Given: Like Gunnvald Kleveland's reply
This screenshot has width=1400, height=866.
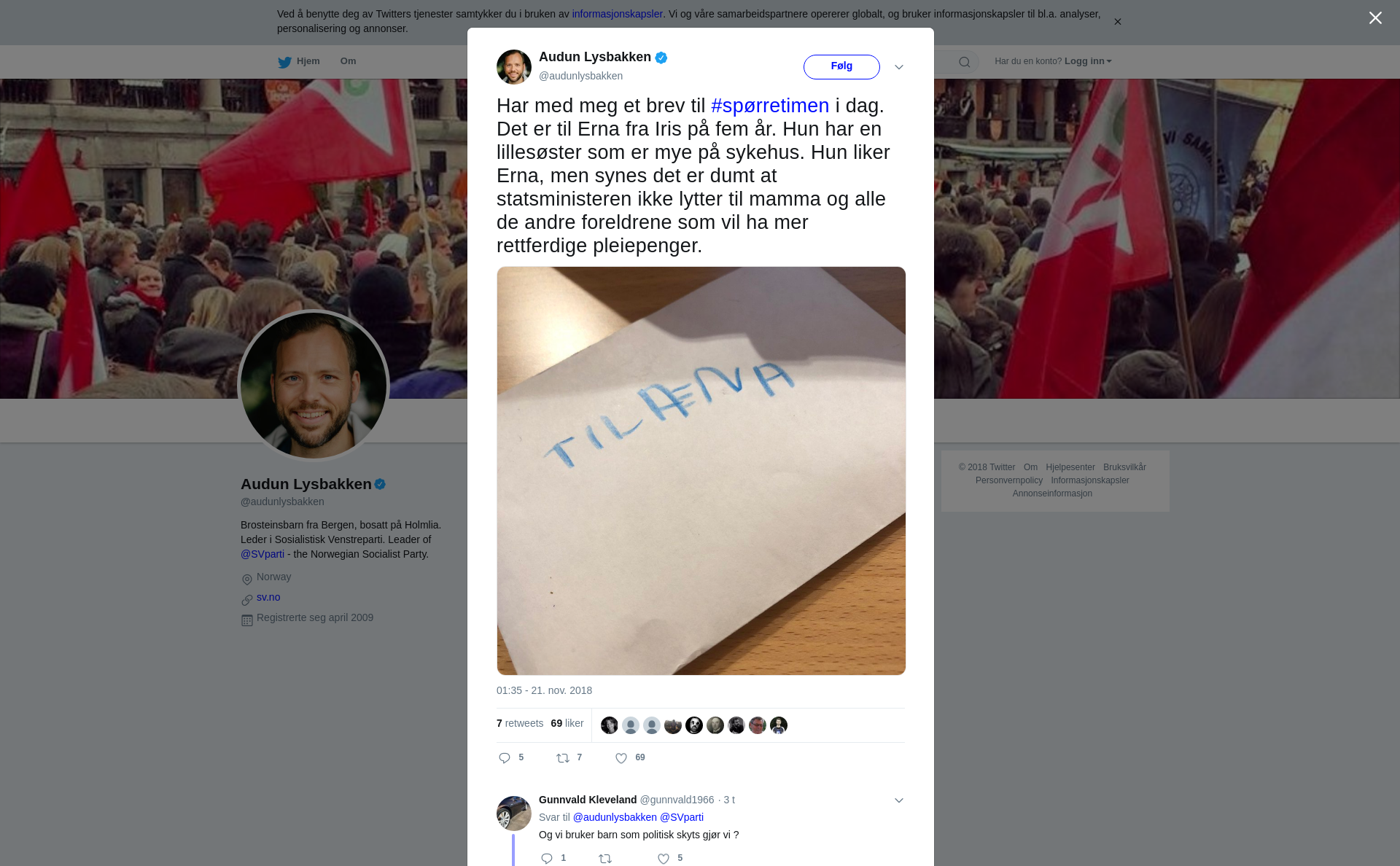Looking at the screenshot, I should point(664,859).
